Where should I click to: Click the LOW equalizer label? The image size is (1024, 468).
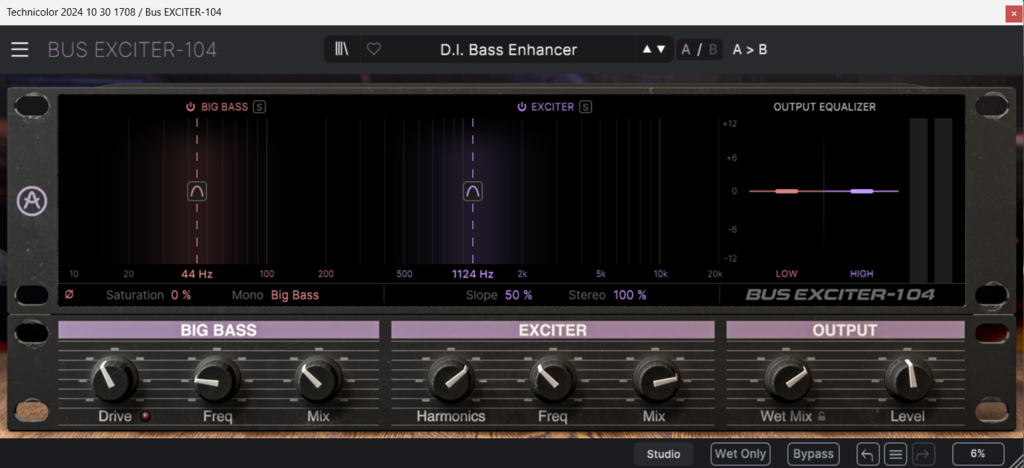pos(786,273)
